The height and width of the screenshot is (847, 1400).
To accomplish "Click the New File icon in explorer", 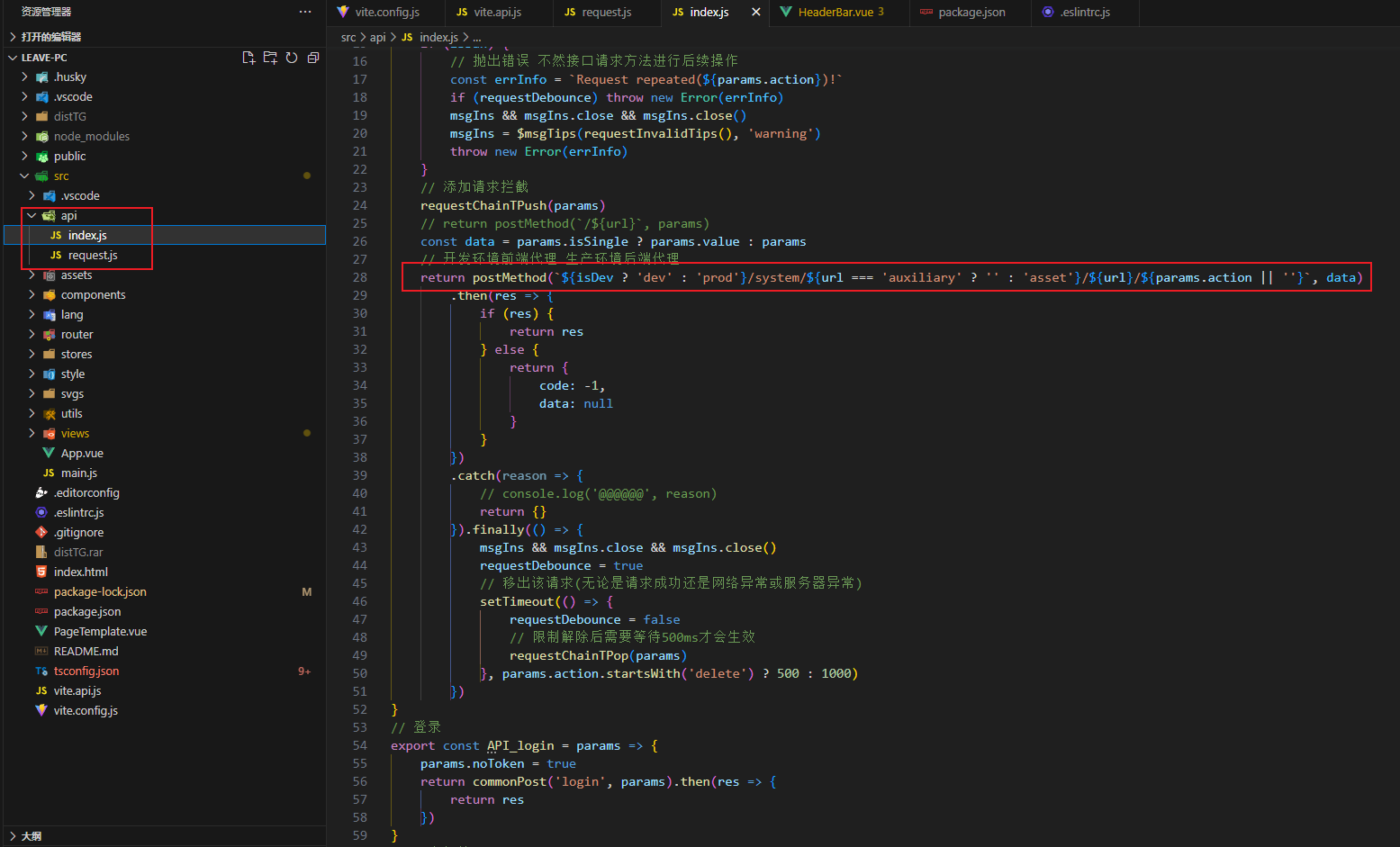I will 248,58.
